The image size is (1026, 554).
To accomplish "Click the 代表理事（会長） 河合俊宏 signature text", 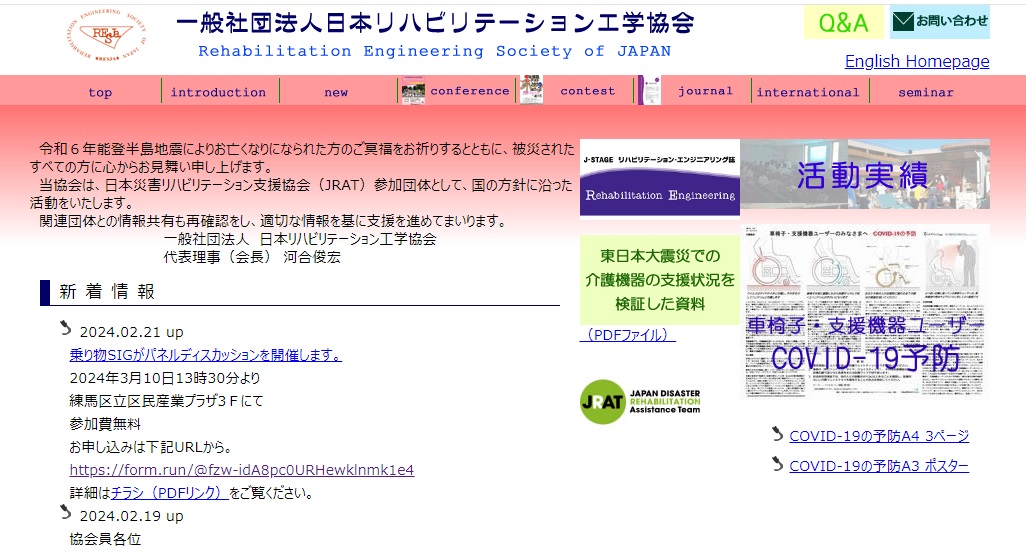I will 252,257.
